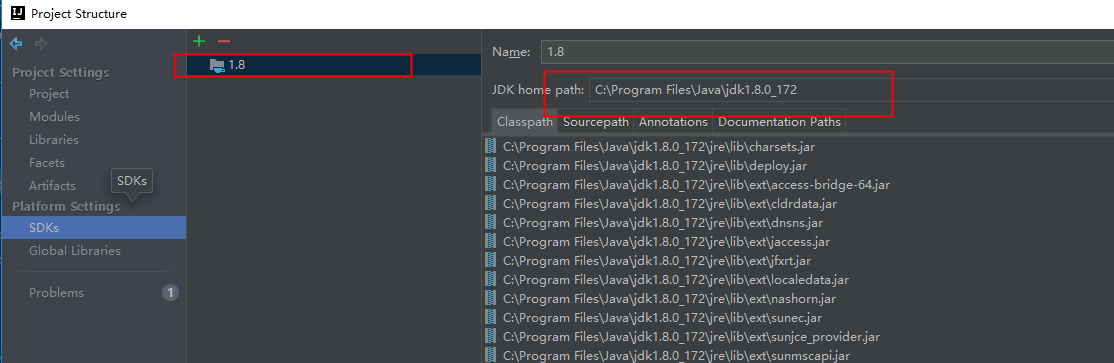Click jar icon beside charsets.jar
1114x363 pixels.
point(490,146)
